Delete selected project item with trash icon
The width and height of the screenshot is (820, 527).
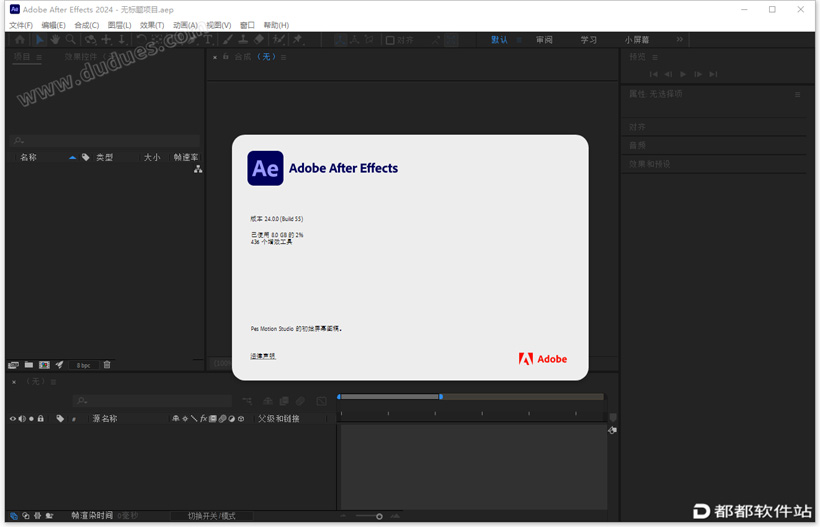pyautogui.click(x=107, y=365)
